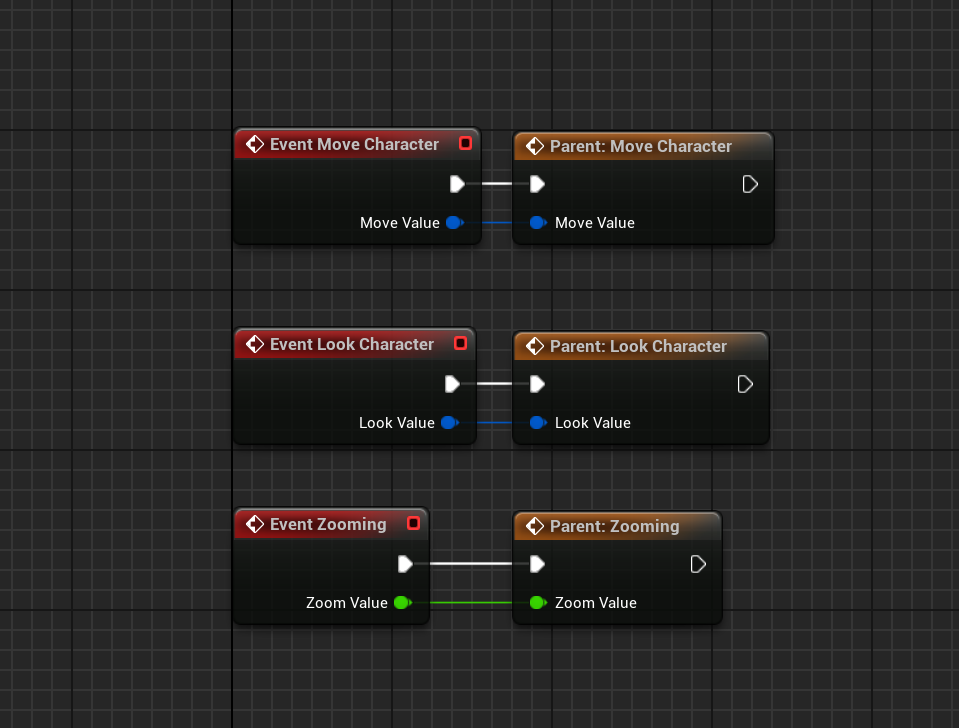Click blue Move Value output pin on event
The width and height of the screenshot is (959, 728).
point(453,223)
